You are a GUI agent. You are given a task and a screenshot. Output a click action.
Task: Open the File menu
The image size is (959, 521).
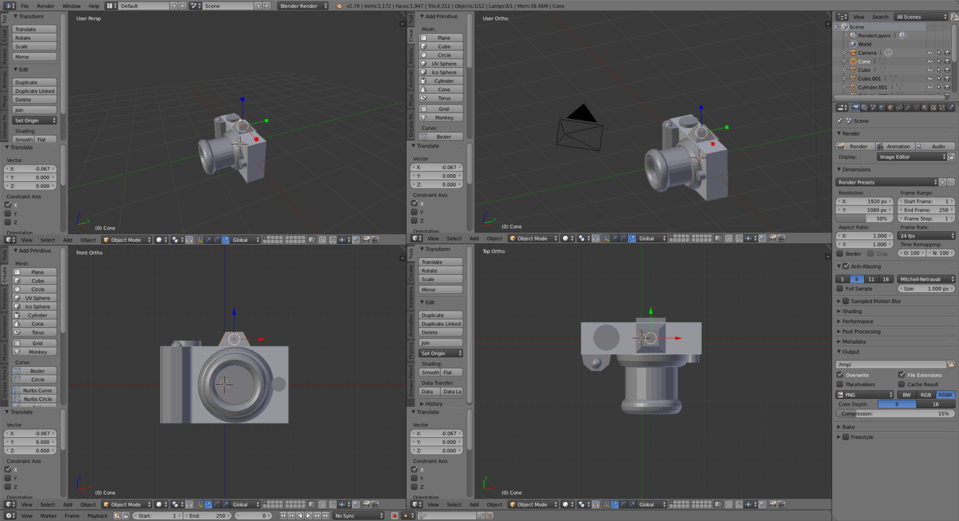(x=25, y=6)
